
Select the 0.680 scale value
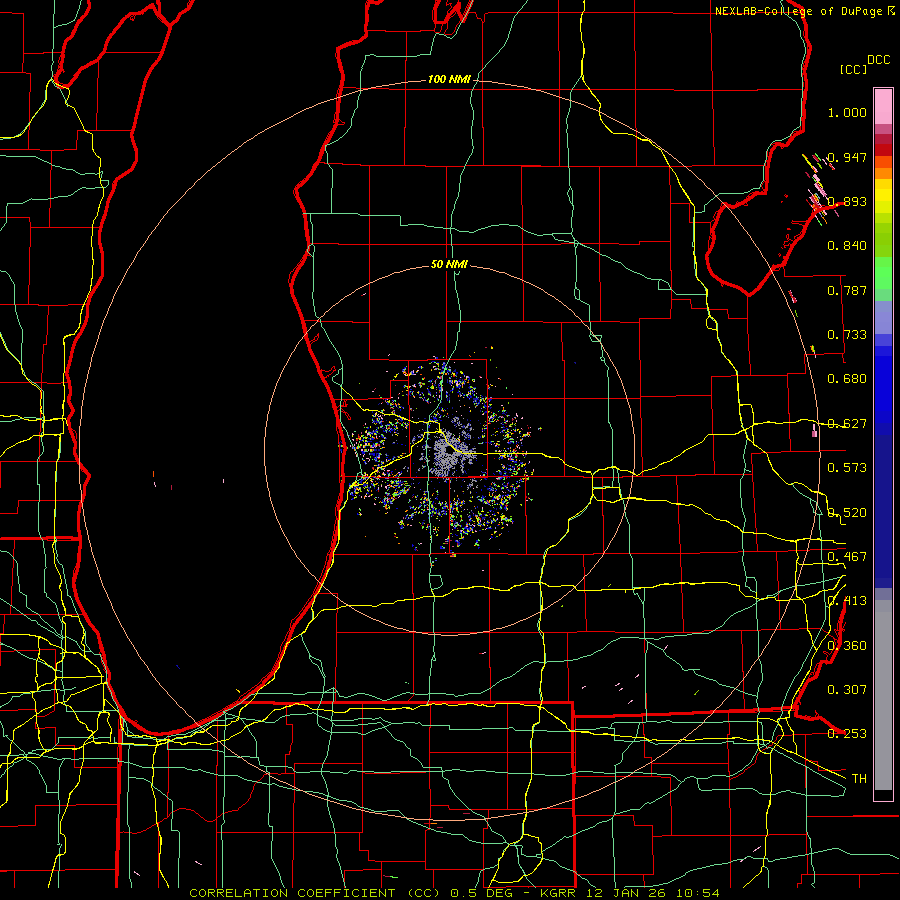click(847, 379)
